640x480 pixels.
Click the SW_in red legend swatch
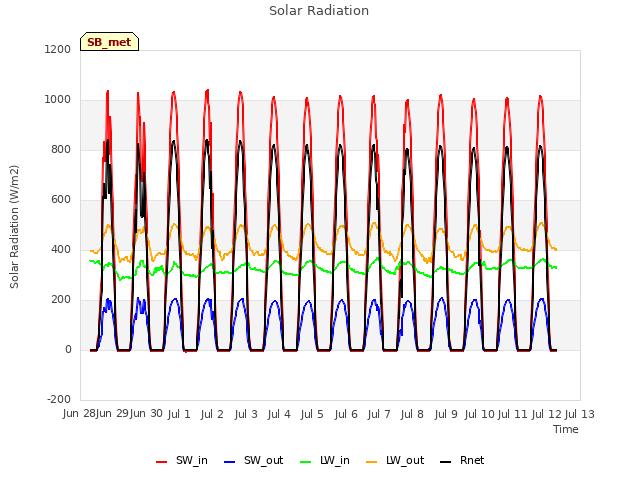tap(162, 462)
